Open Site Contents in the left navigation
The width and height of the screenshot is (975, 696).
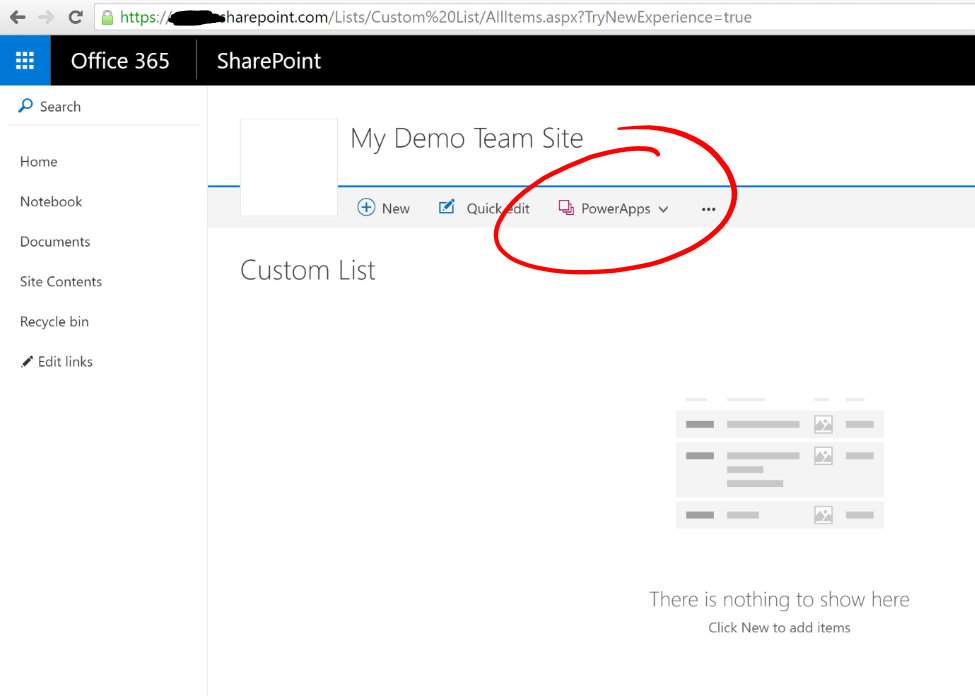click(61, 281)
